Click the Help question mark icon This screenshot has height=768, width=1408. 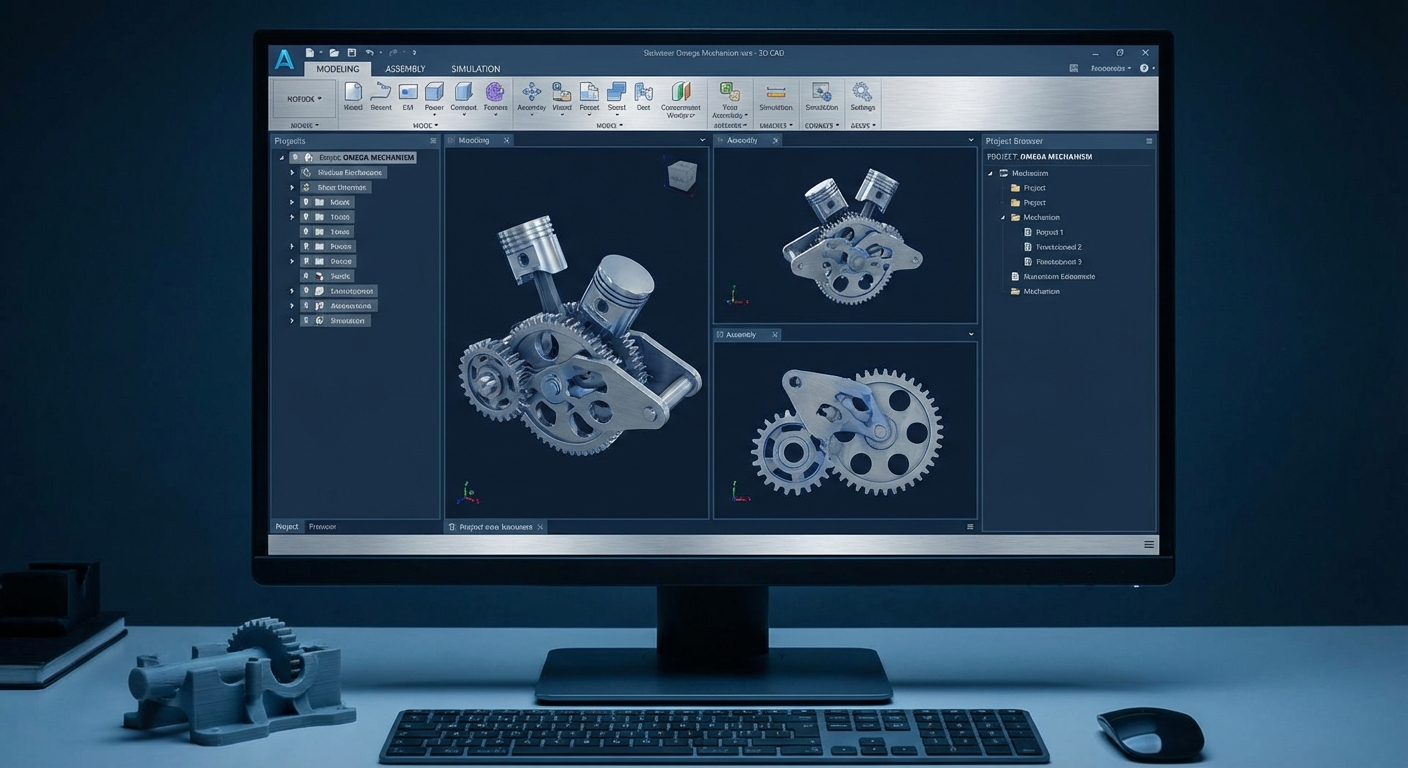coord(1144,68)
